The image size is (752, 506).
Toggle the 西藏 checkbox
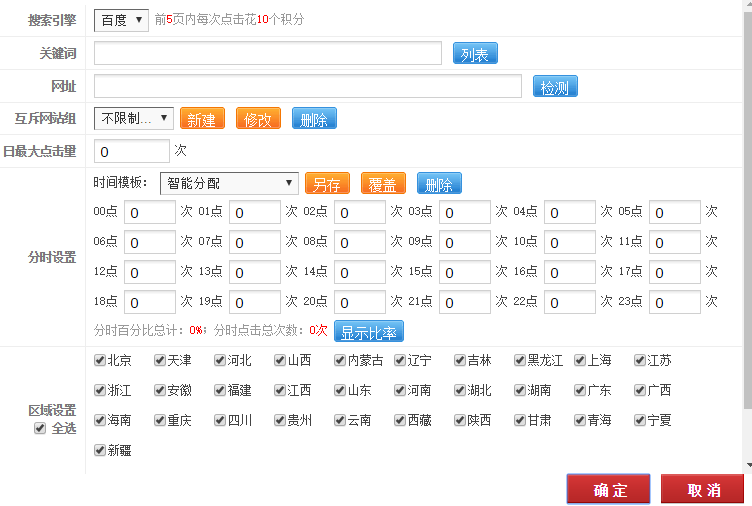click(400, 421)
